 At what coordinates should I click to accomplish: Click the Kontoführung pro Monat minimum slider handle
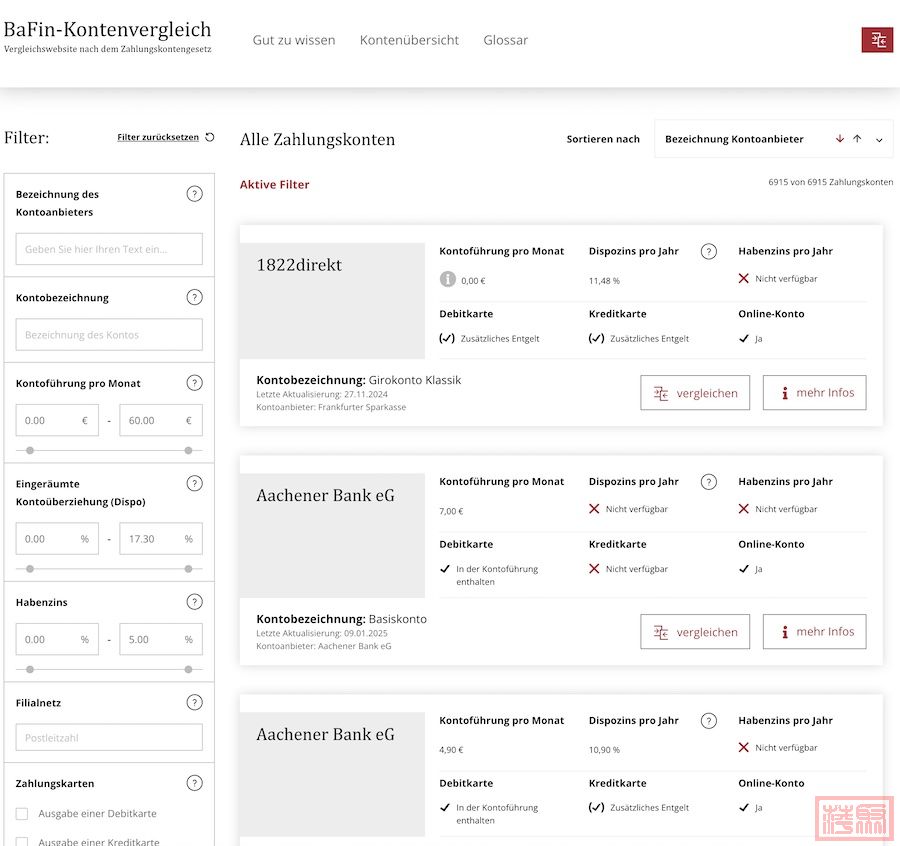point(30,451)
